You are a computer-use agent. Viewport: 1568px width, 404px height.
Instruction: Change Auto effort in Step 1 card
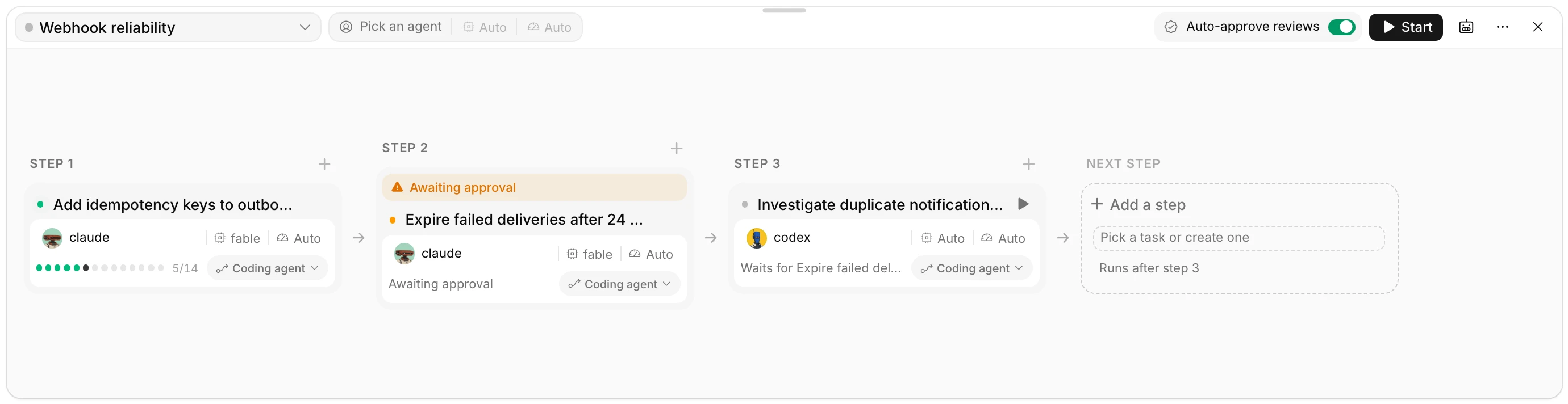click(298, 238)
